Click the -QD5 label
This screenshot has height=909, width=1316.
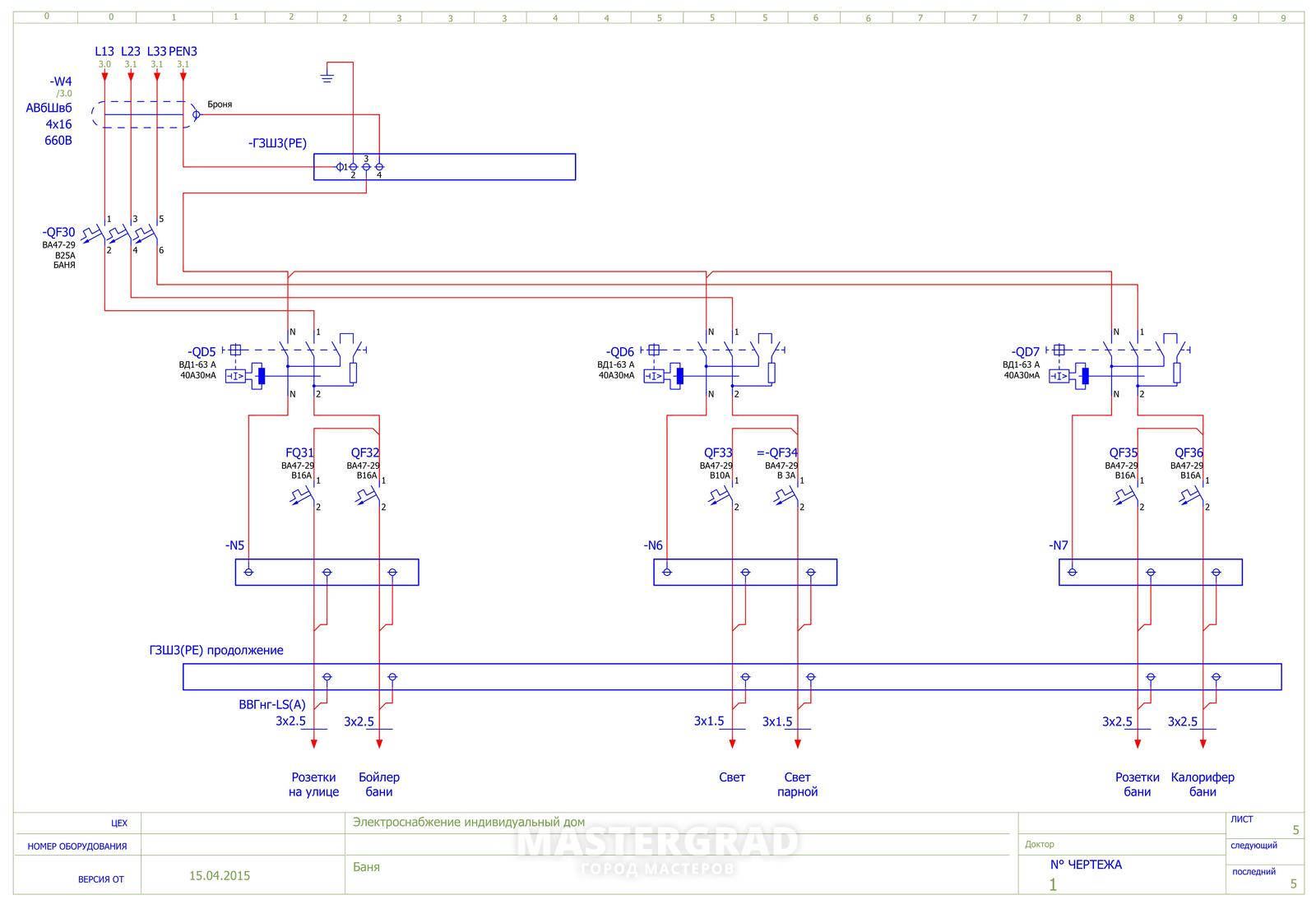(x=202, y=352)
